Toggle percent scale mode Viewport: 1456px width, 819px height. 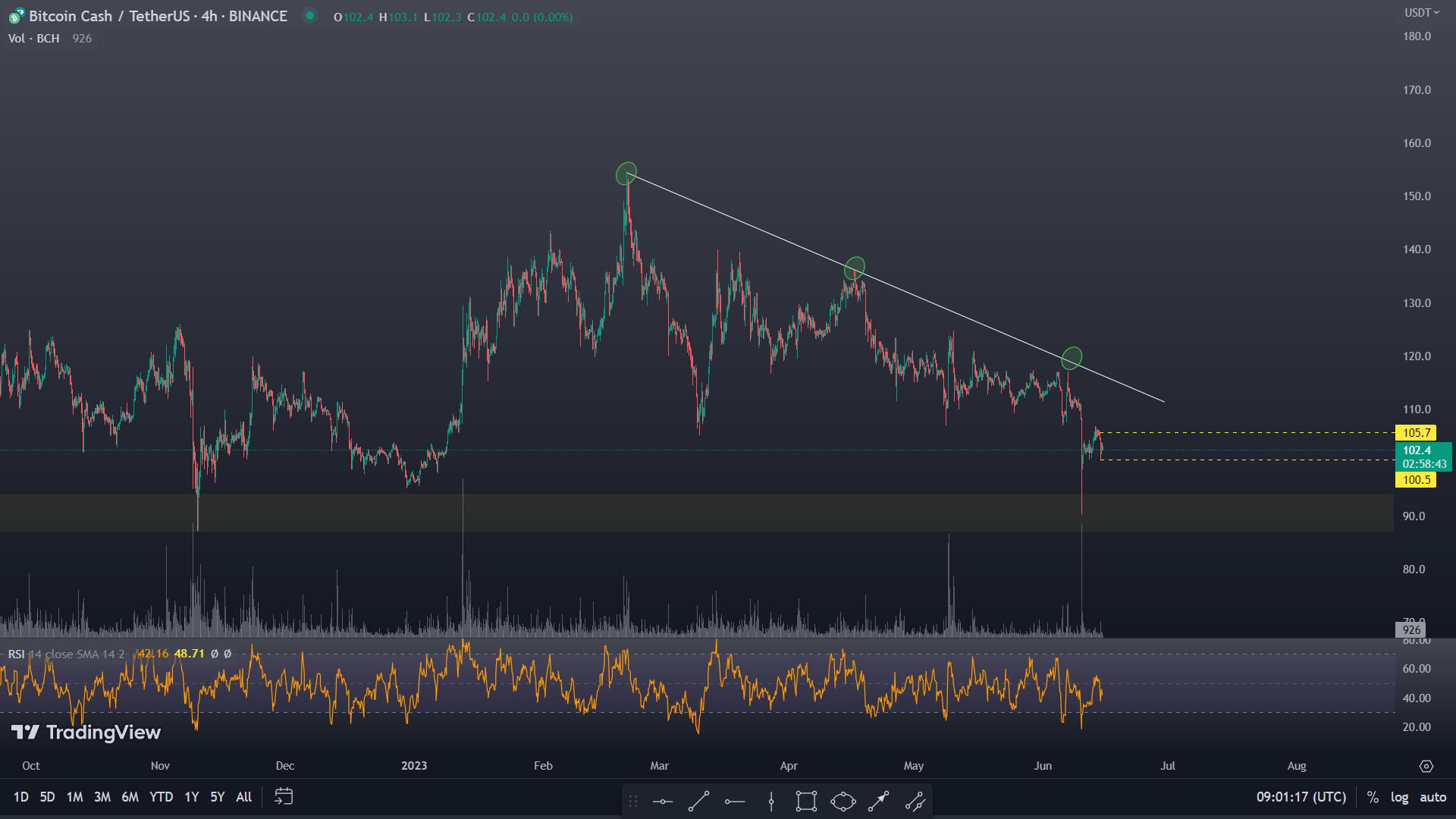click(x=1373, y=797)
